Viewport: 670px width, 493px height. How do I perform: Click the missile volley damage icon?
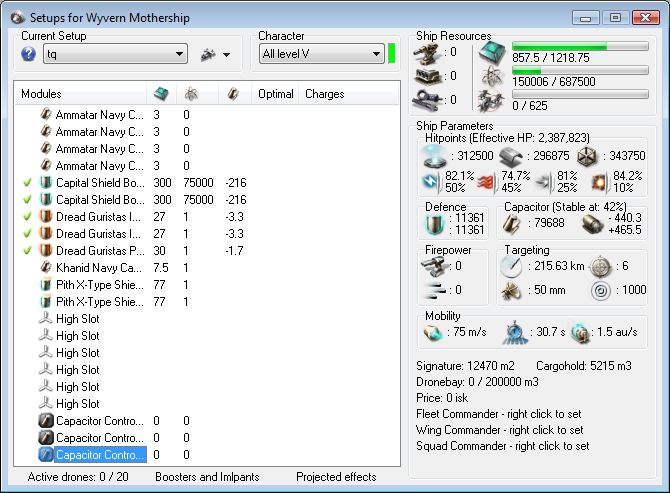click(x=435, y=291)
